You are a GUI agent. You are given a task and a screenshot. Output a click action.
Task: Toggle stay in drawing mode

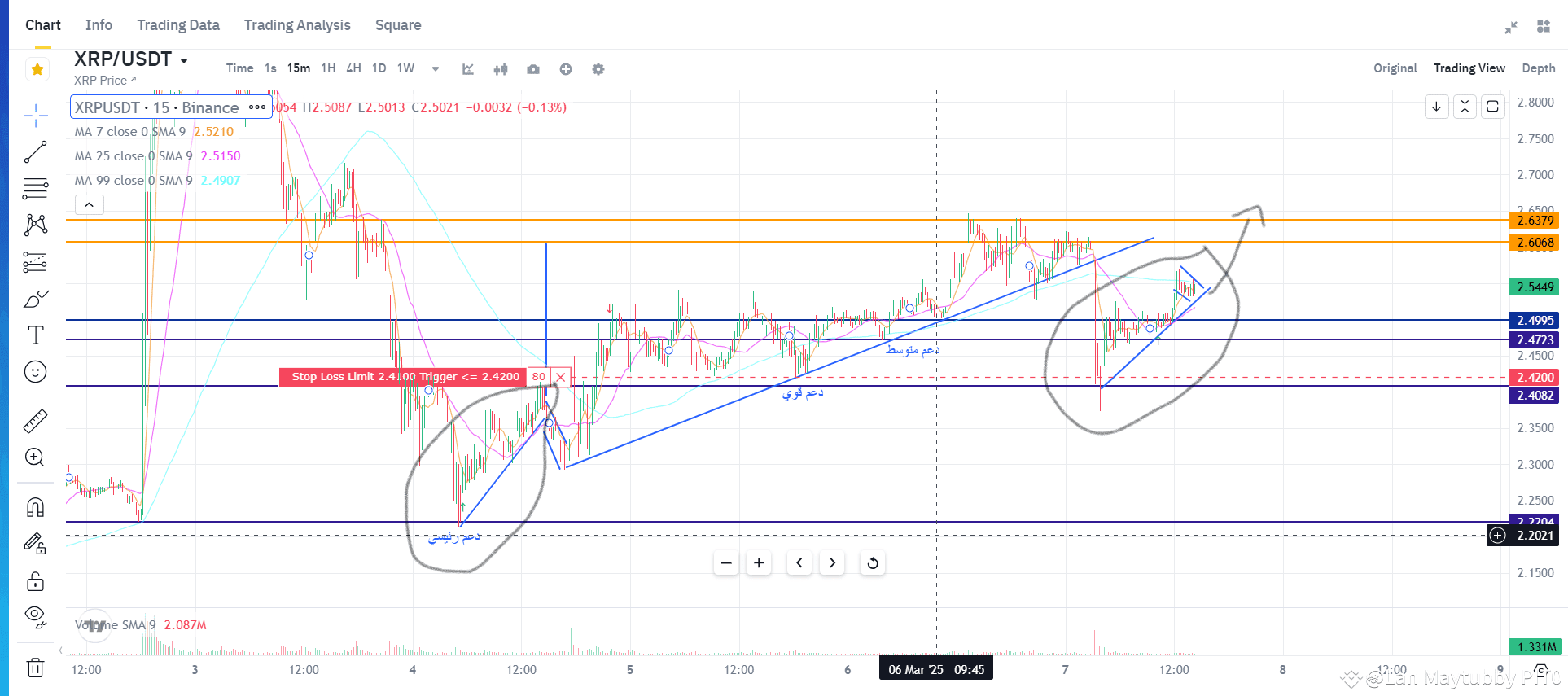[35, 544]
